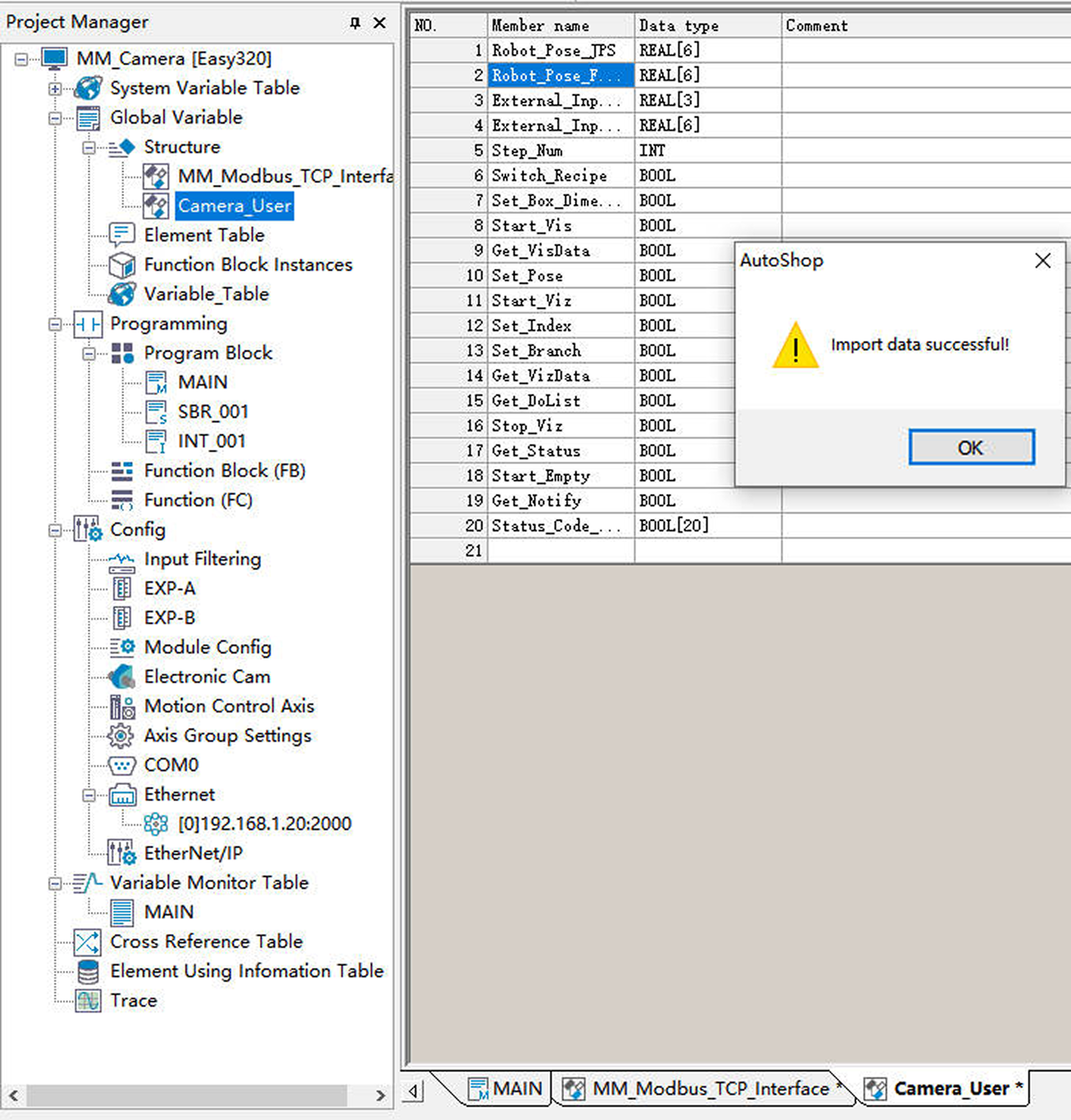
Task: Expand the System Variable Table node
Action: click(55, 88)
